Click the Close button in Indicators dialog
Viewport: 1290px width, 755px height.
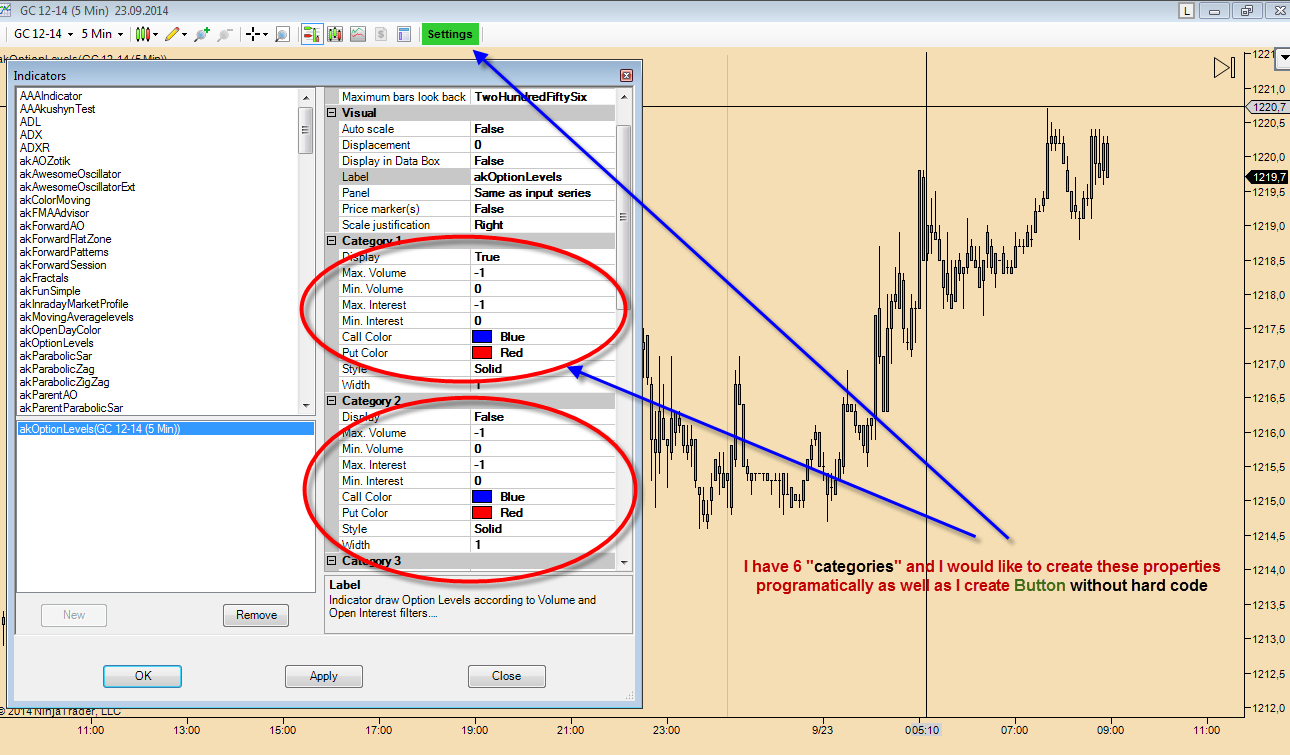[507, 676]
